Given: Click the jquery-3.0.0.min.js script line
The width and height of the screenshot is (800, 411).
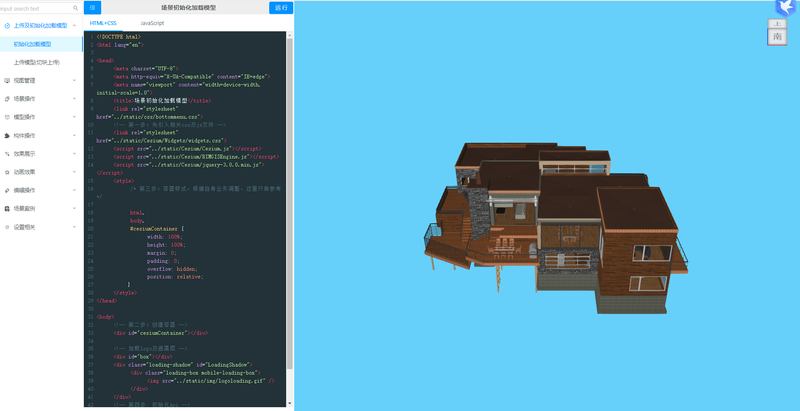Looking at the screenshot, I should pyautogui.click(x=189, y=165).
